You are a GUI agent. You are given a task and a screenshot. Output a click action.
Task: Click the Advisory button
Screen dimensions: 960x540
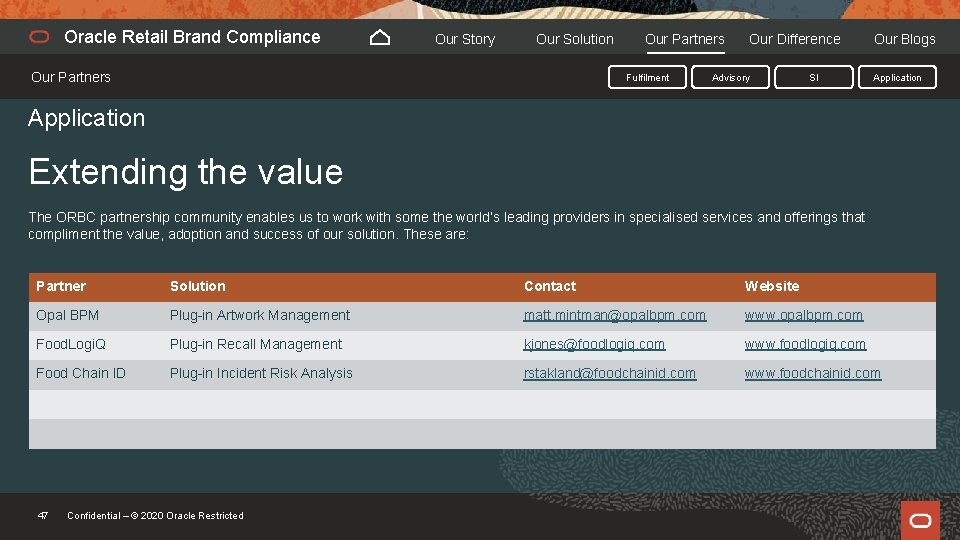[x=730, y=77]
